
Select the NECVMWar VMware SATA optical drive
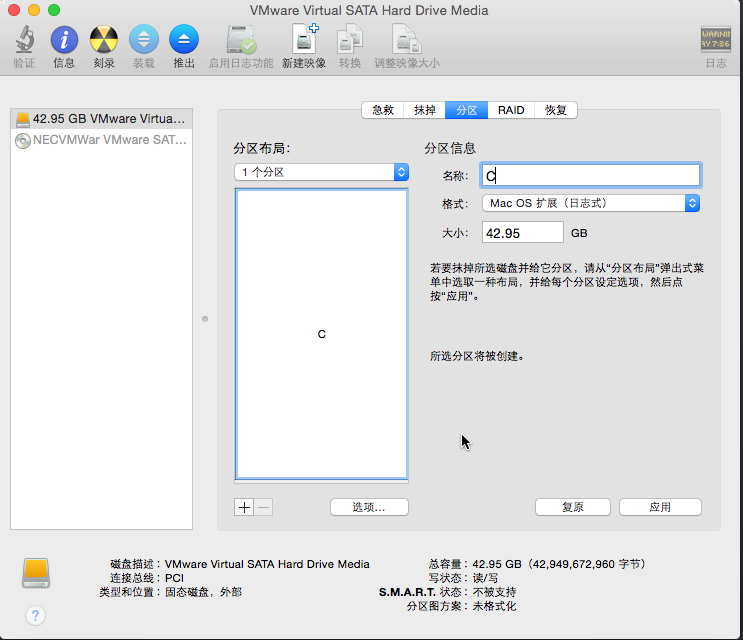(101, 140)
